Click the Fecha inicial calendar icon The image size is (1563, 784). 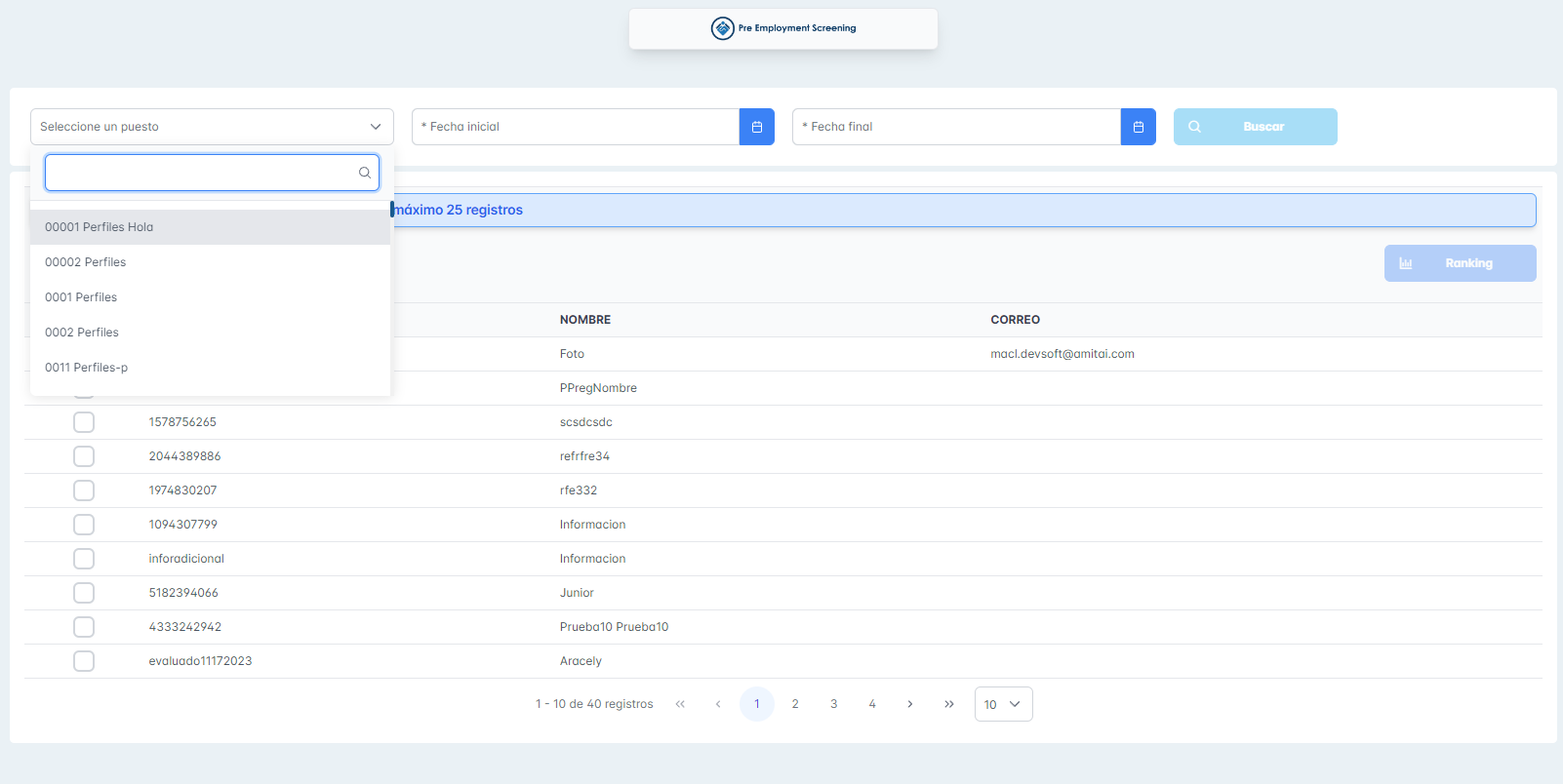click(x=756, y=127)
